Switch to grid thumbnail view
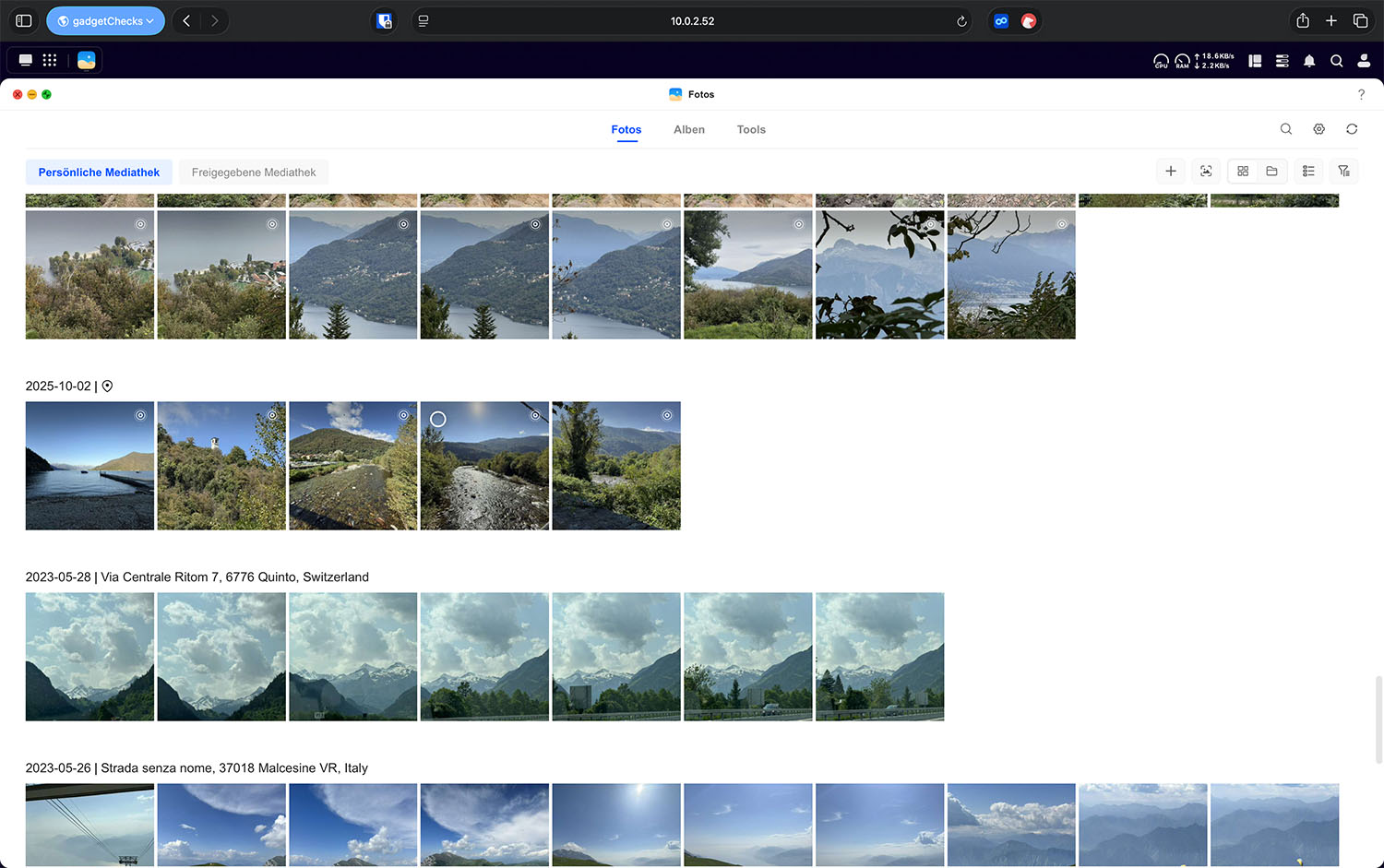Screen dimensions: 1384x868 1243,172
